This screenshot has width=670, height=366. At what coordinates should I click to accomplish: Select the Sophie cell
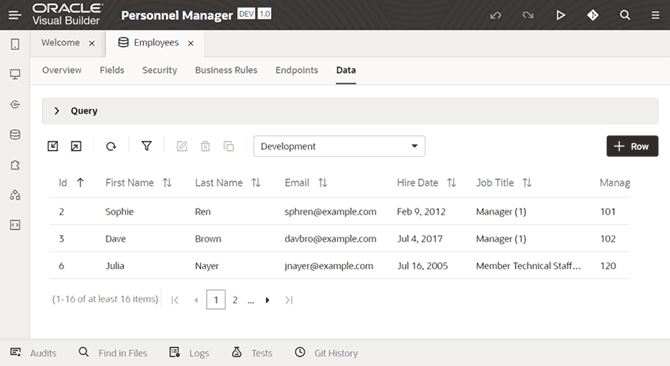120,211
